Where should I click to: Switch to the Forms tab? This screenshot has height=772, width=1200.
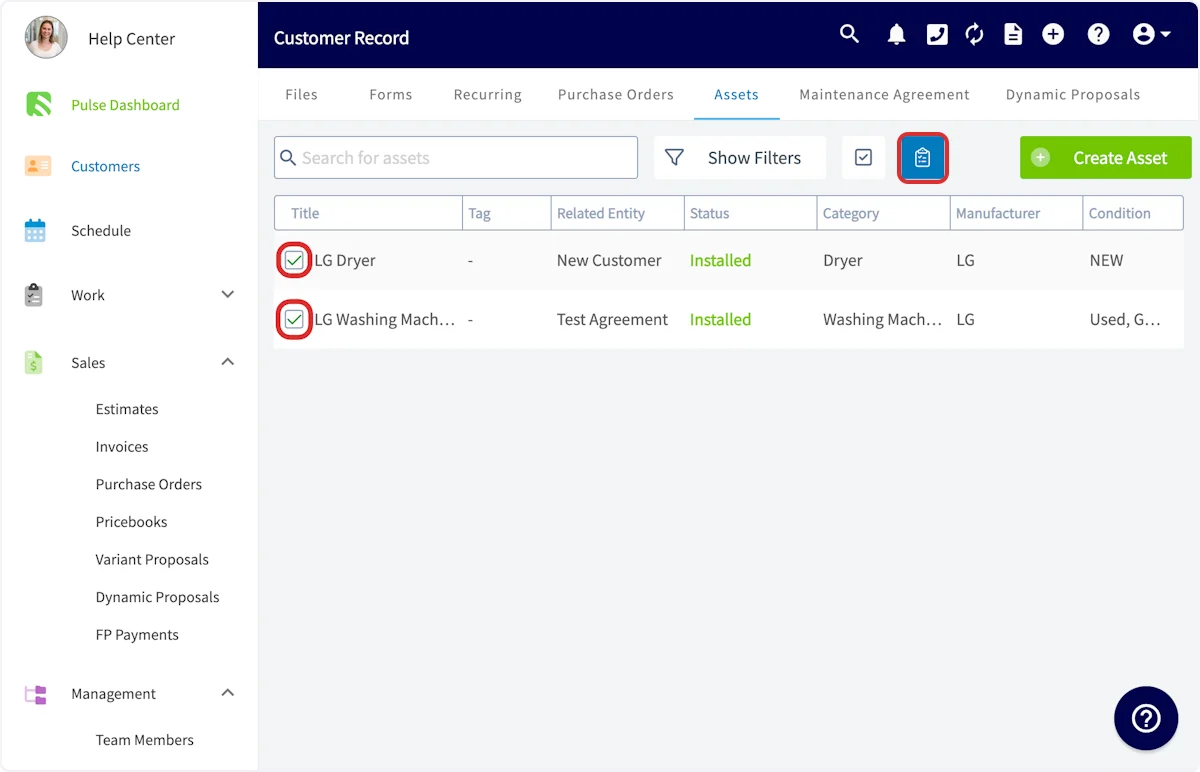coord(390,94)
